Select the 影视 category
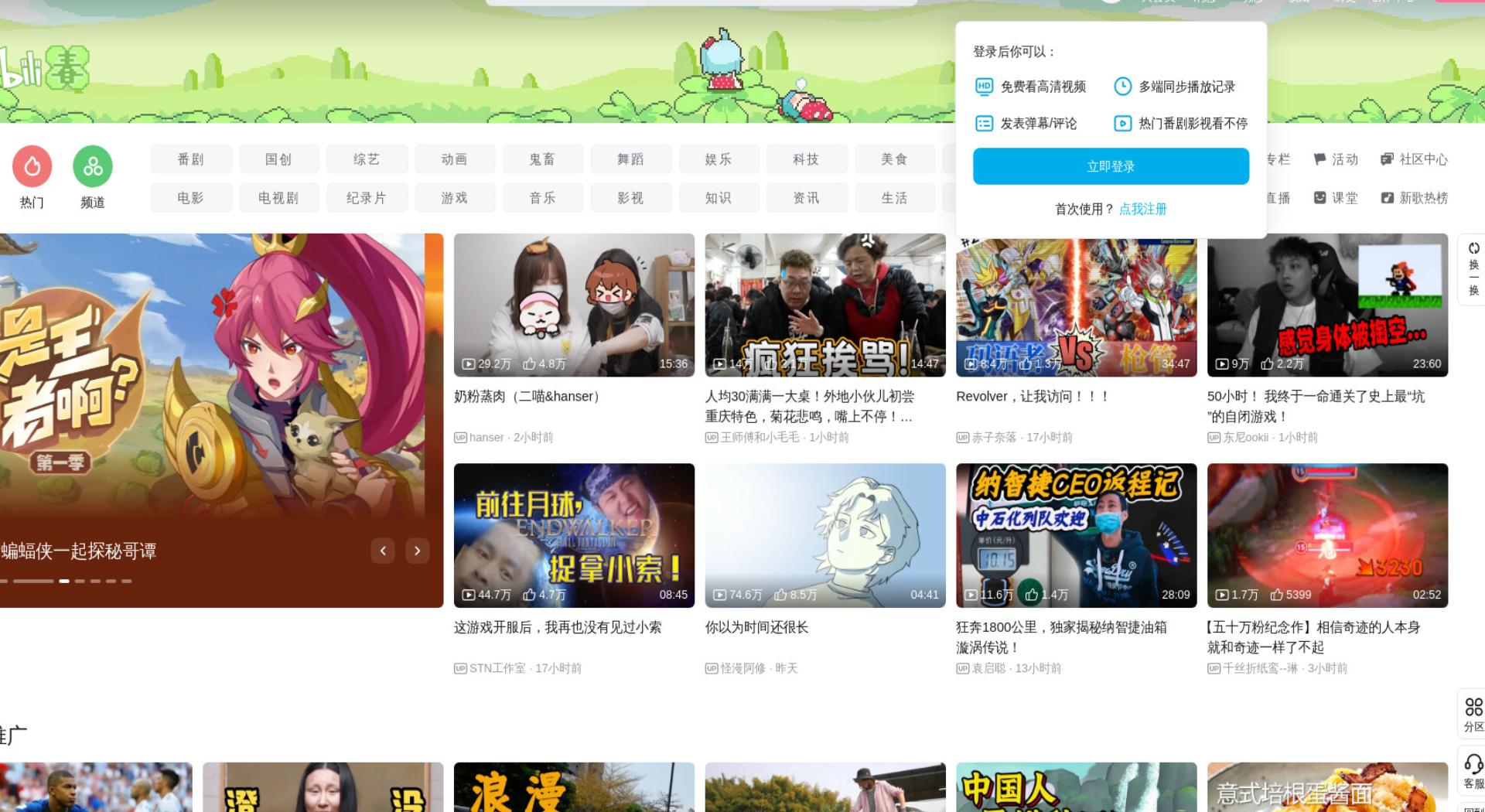Screen dimensions: 1485x812 coord(630,198)
